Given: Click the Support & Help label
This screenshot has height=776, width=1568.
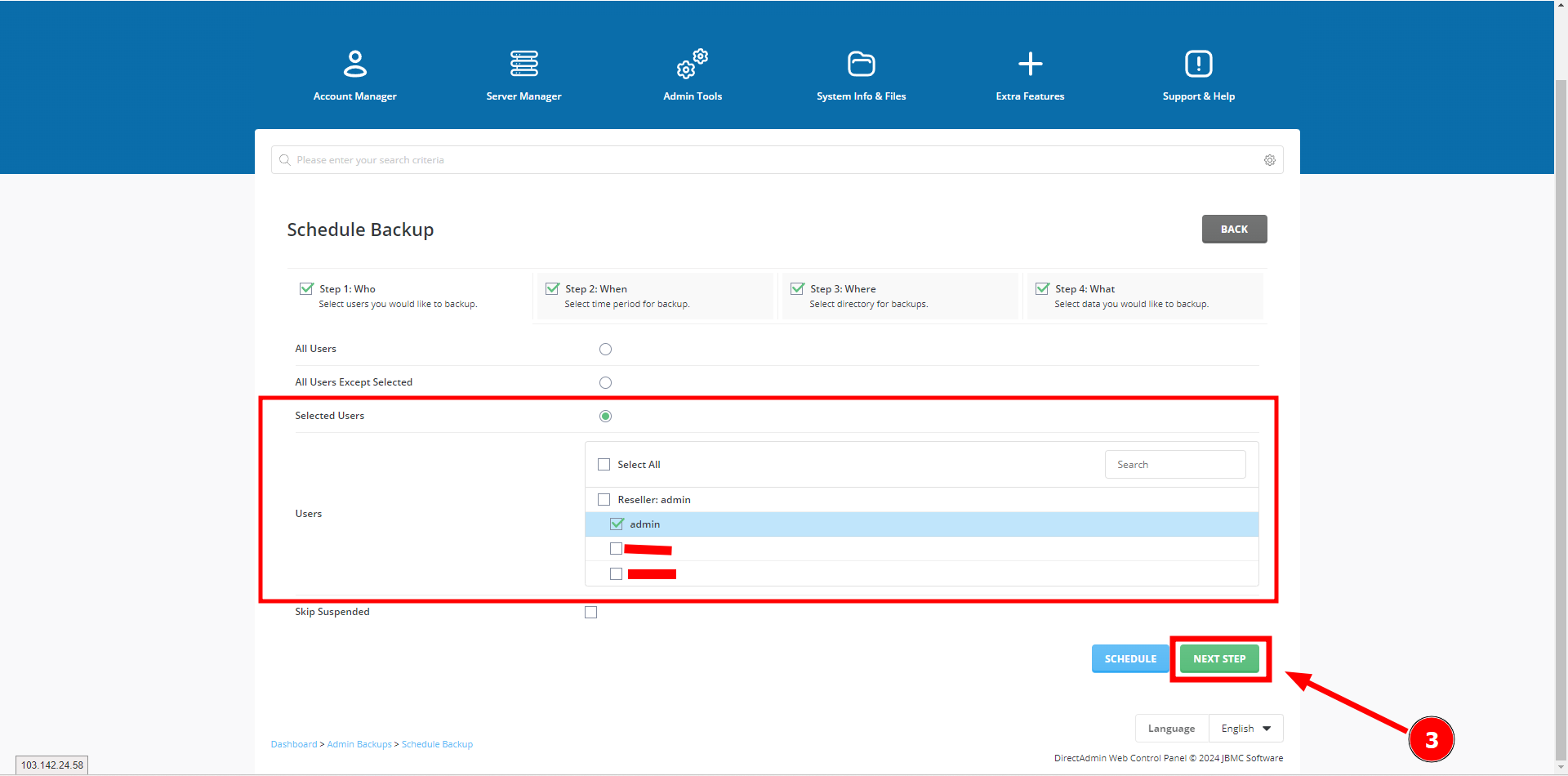Looking at the screenshot, I should coord(1198,96).
